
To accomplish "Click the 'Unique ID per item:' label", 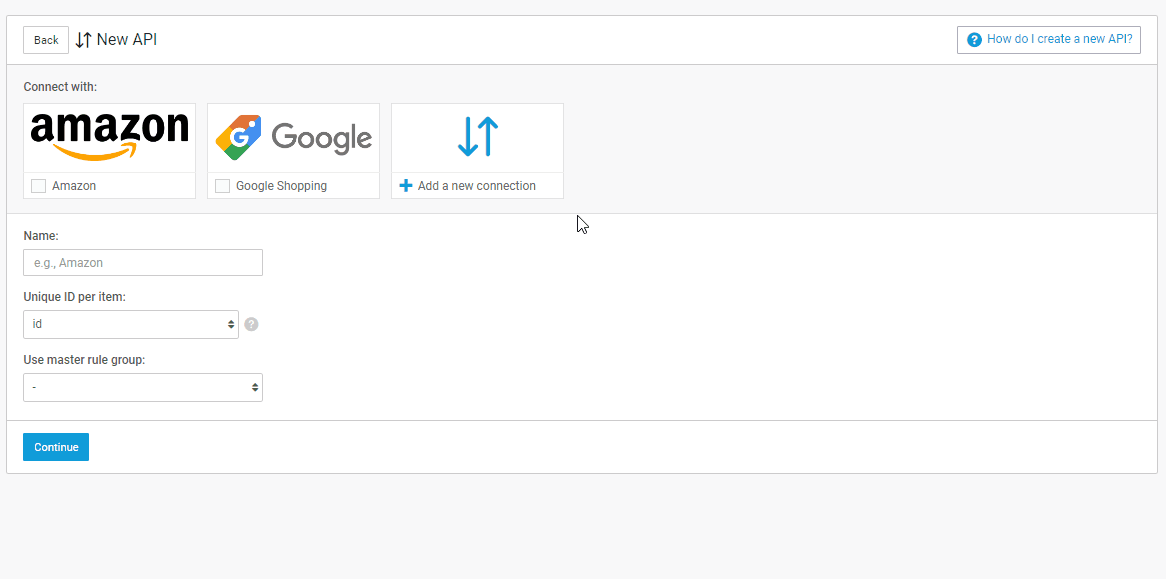I will (74, 297).
